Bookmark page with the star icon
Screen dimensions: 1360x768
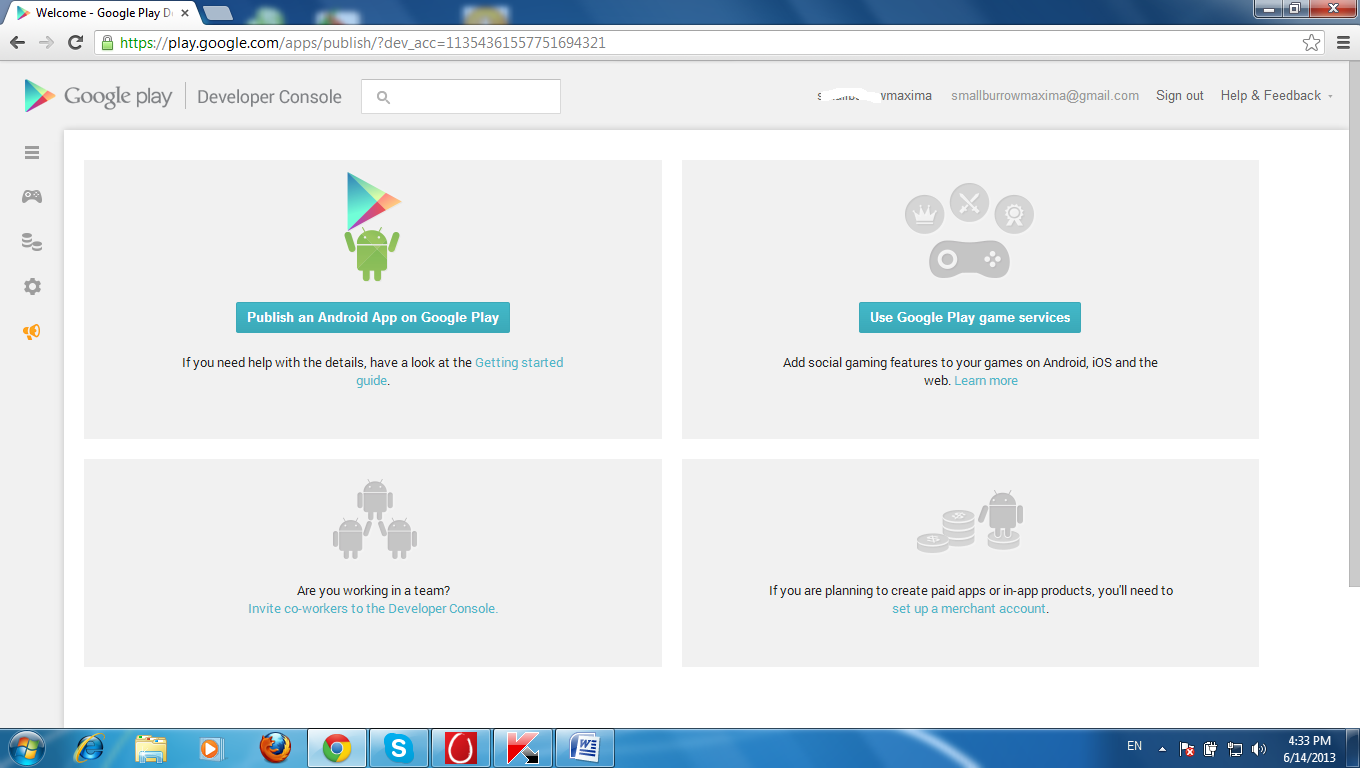[1311, 43]
